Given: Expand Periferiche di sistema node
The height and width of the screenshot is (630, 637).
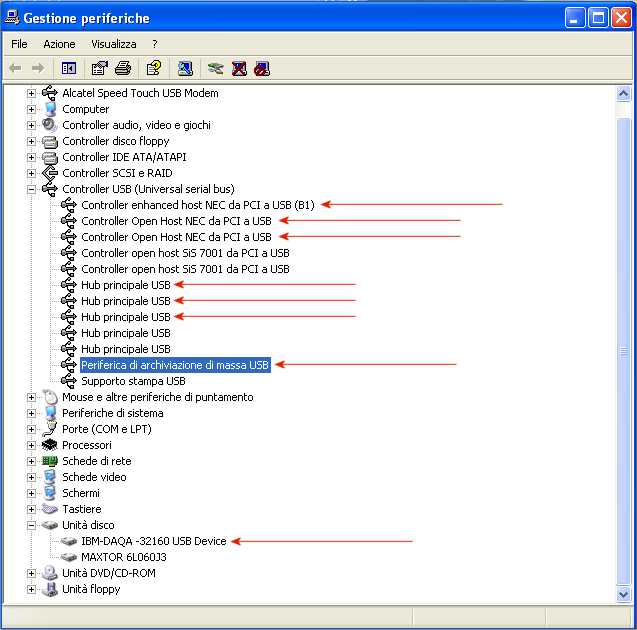Looking at the screenshot, I should (31, 414).
